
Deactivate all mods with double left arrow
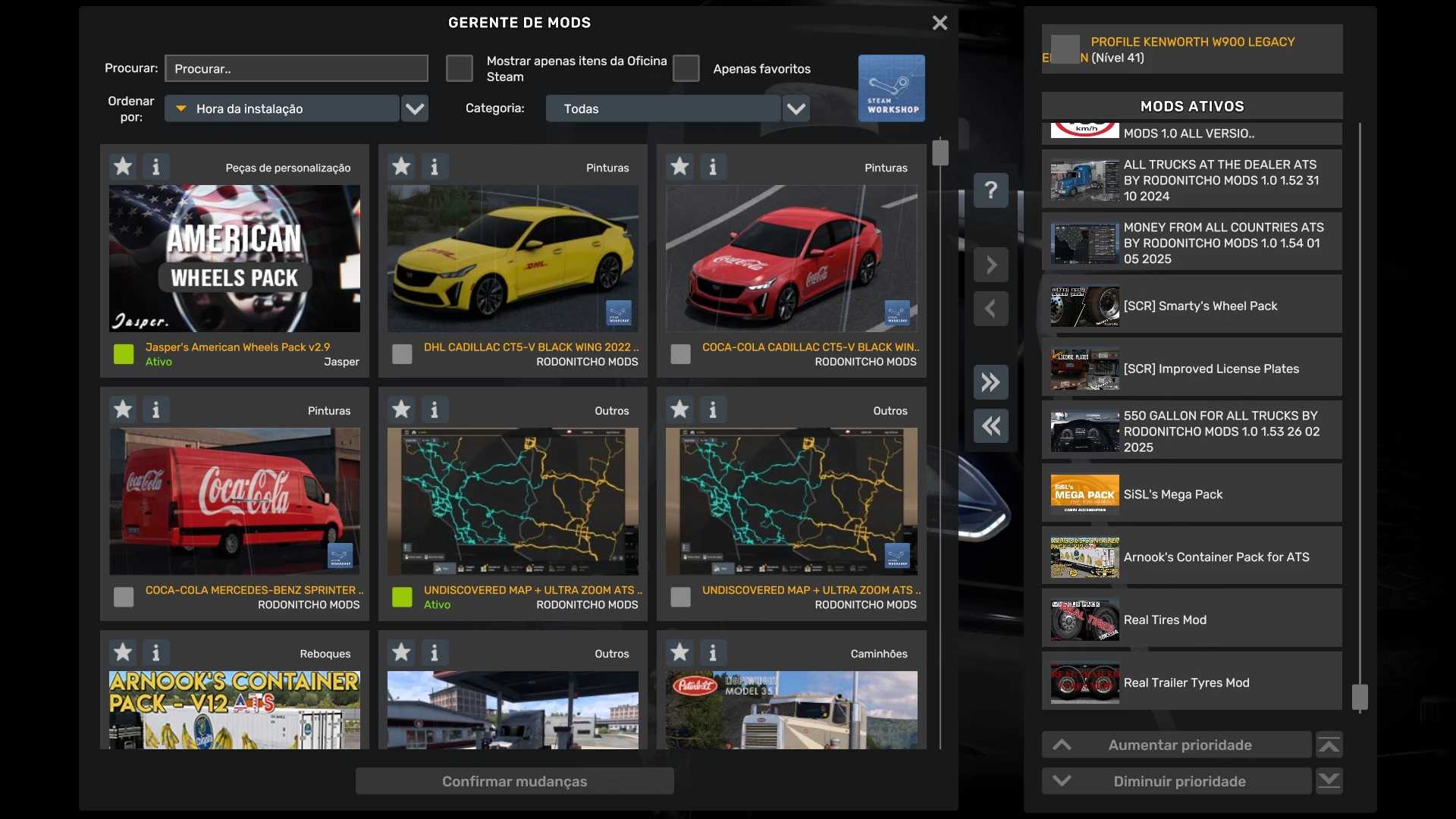pos(990,426)
